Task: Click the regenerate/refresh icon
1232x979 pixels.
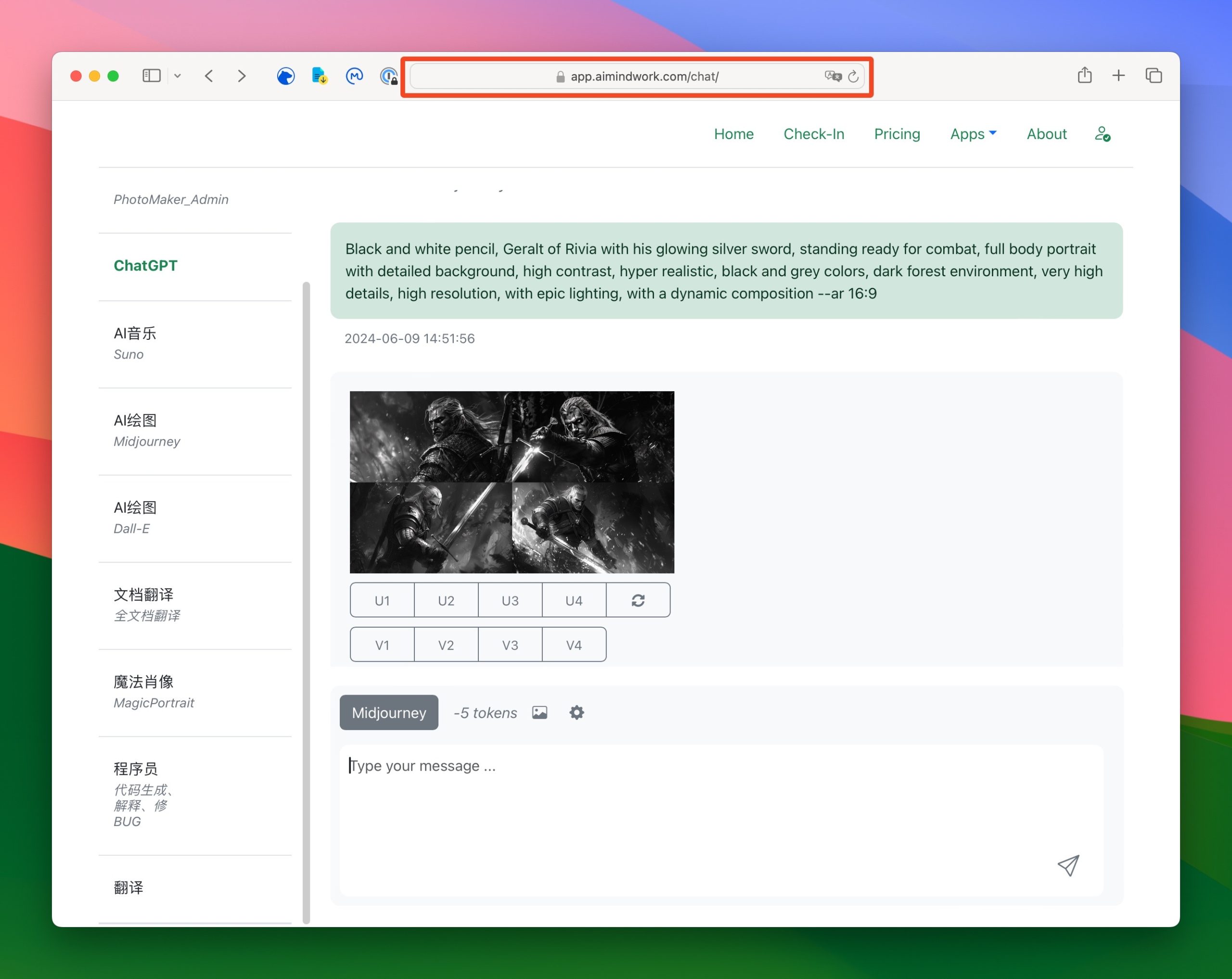Action: 638,600
